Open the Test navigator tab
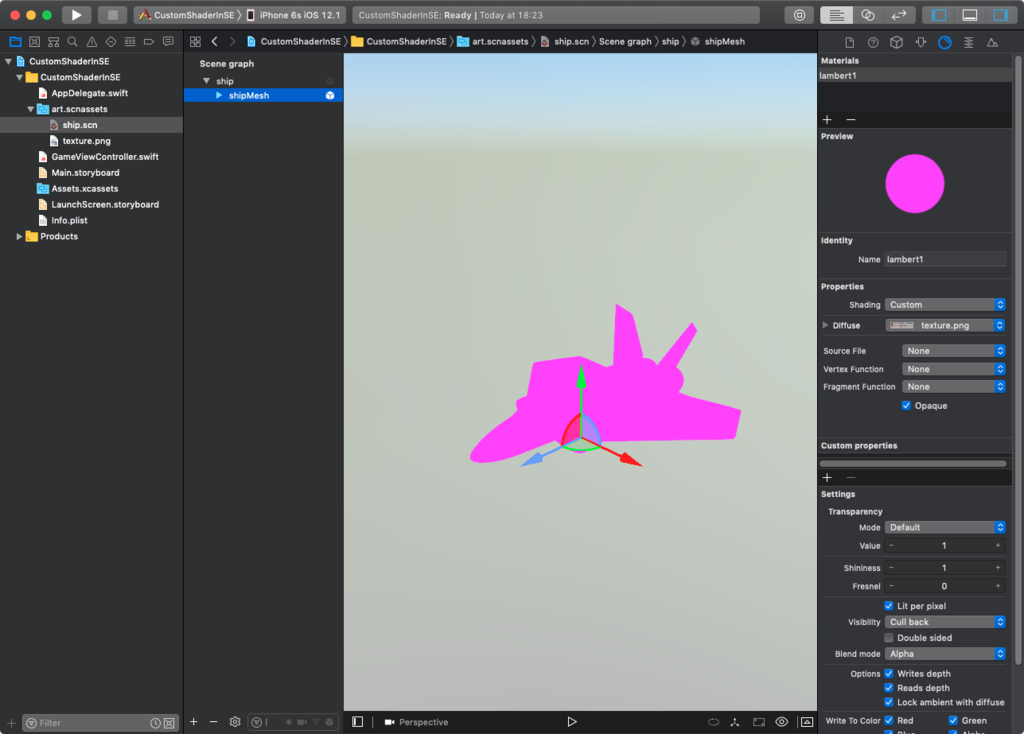Image resolution: width=1024 pixels, height=734 pixels. point(110,42)
